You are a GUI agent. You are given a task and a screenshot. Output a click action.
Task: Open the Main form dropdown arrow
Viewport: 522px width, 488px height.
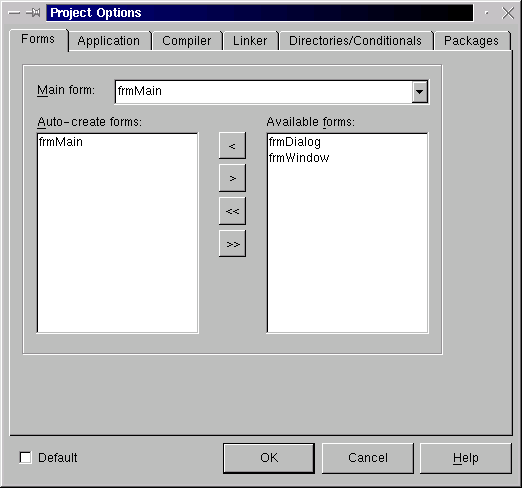(420, 91)
